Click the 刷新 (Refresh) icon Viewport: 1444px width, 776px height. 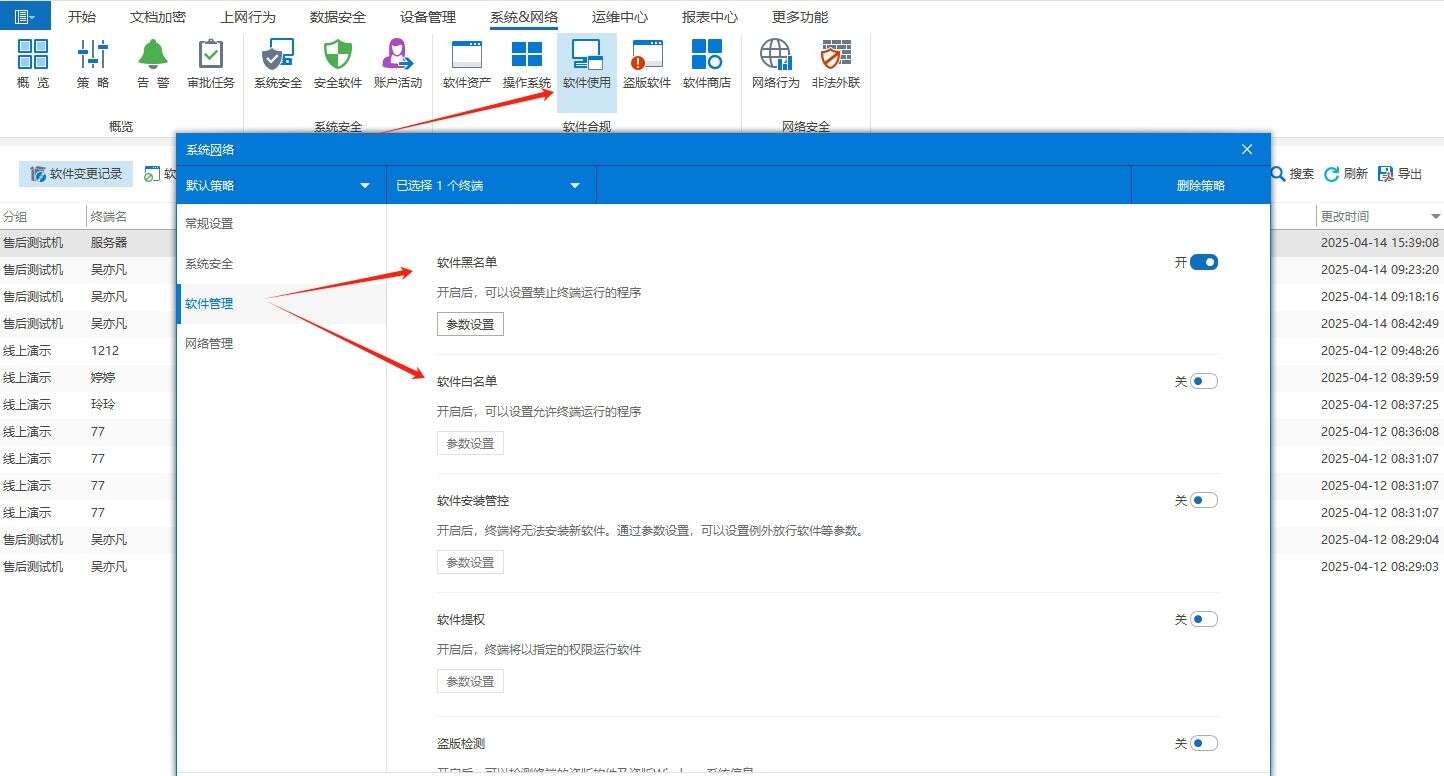click(1333, 172)
